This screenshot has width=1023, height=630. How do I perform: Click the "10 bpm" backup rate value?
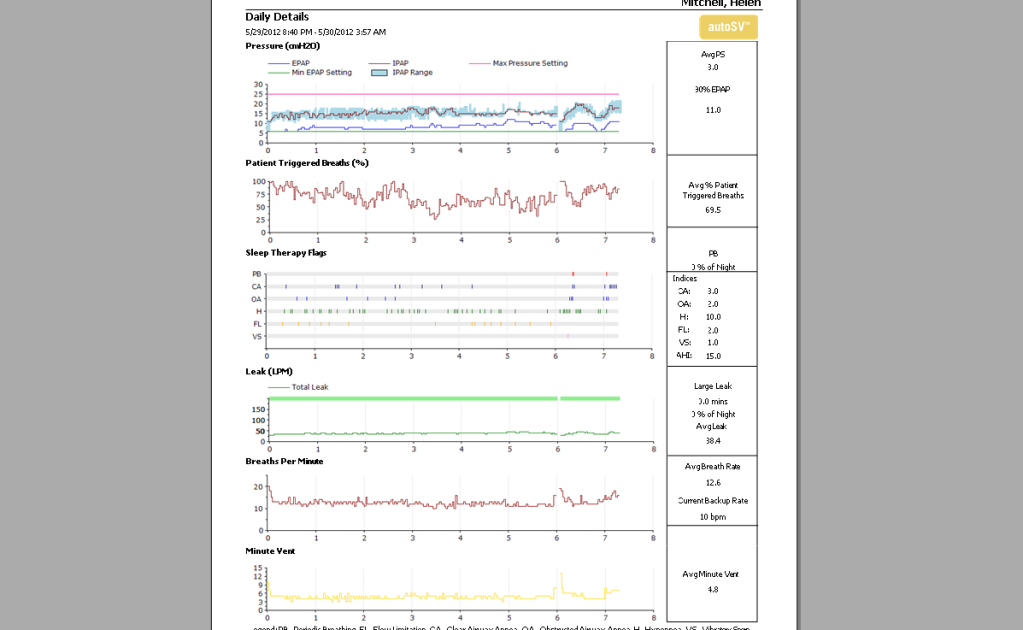[x=712, y=517]
